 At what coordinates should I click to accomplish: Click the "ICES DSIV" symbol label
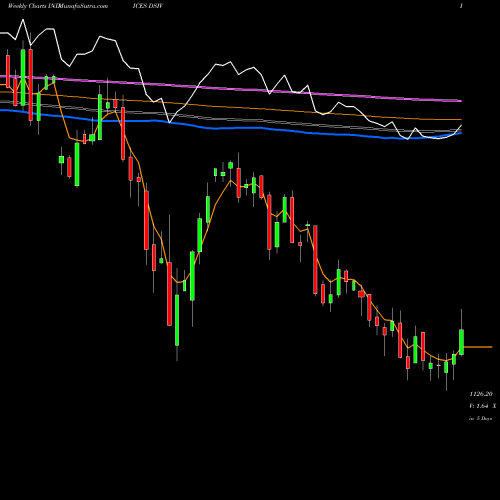tap(148, 6)
